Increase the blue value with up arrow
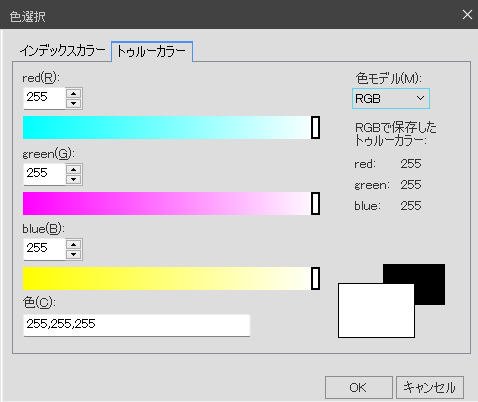This screenshot has width=478, height=402. click(x=74, y=245)
